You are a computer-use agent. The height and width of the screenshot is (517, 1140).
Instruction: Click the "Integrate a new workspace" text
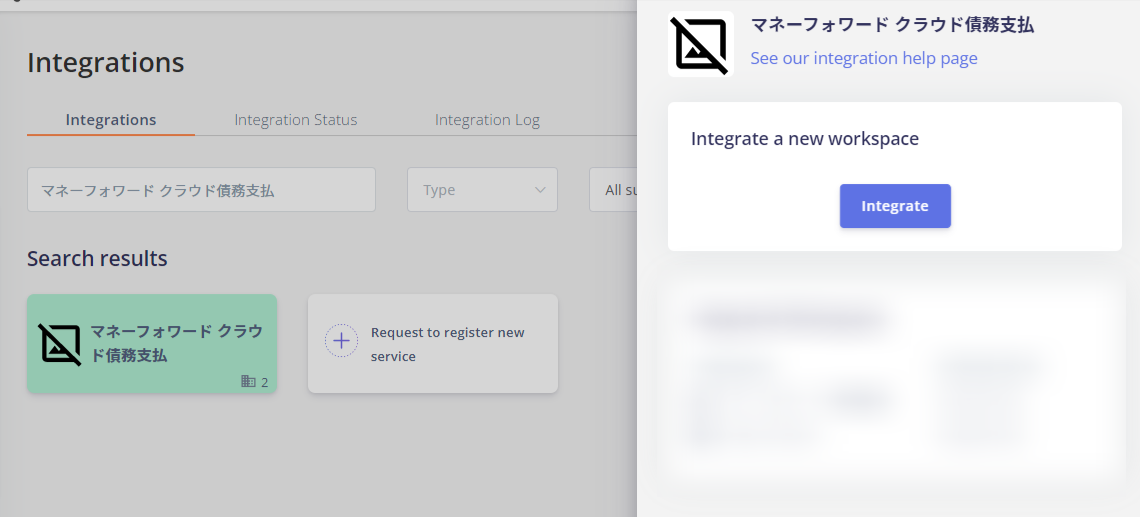pyautogui.click(x=805, y=138)
